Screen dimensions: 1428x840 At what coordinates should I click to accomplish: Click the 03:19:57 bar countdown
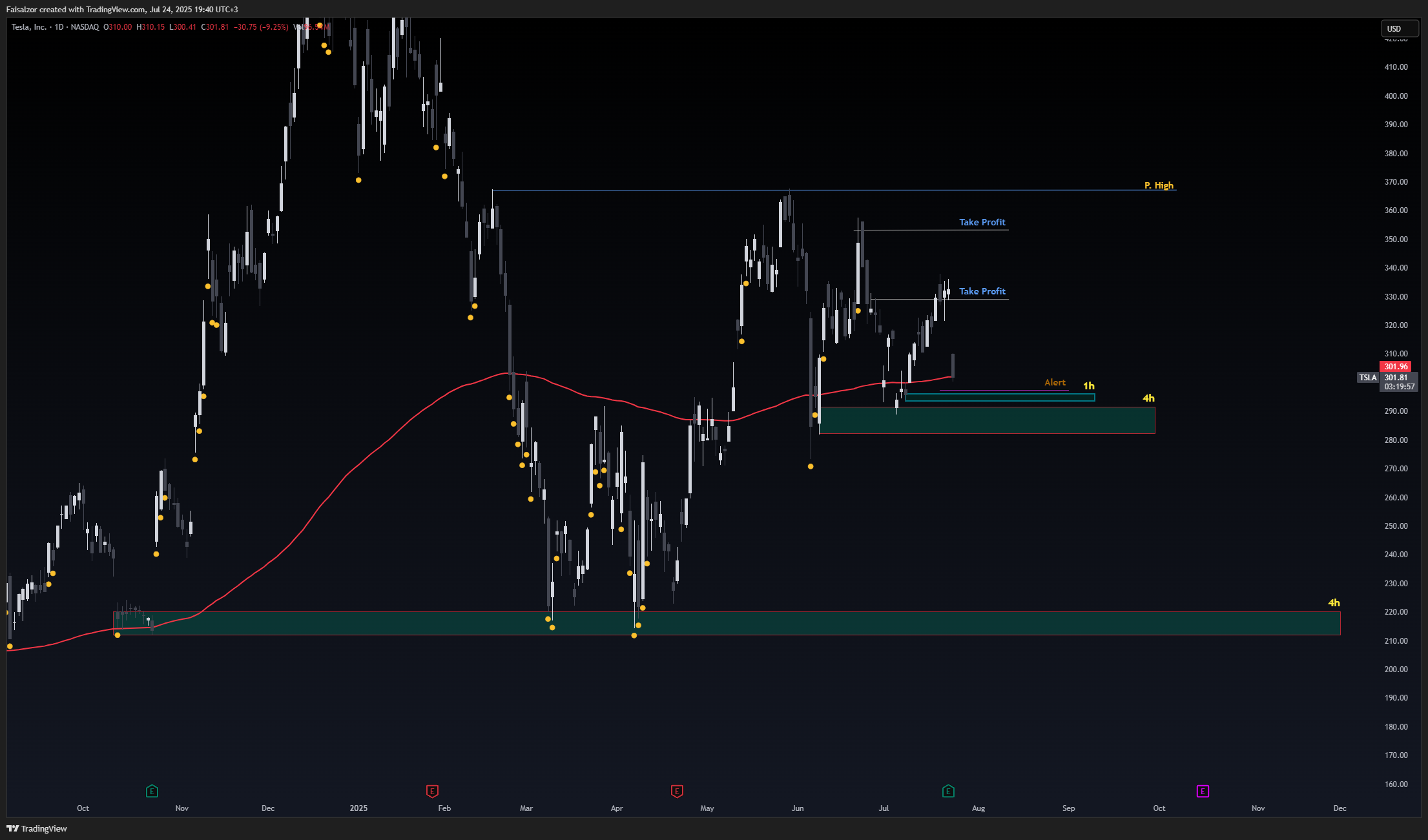tap(1399, 387)
